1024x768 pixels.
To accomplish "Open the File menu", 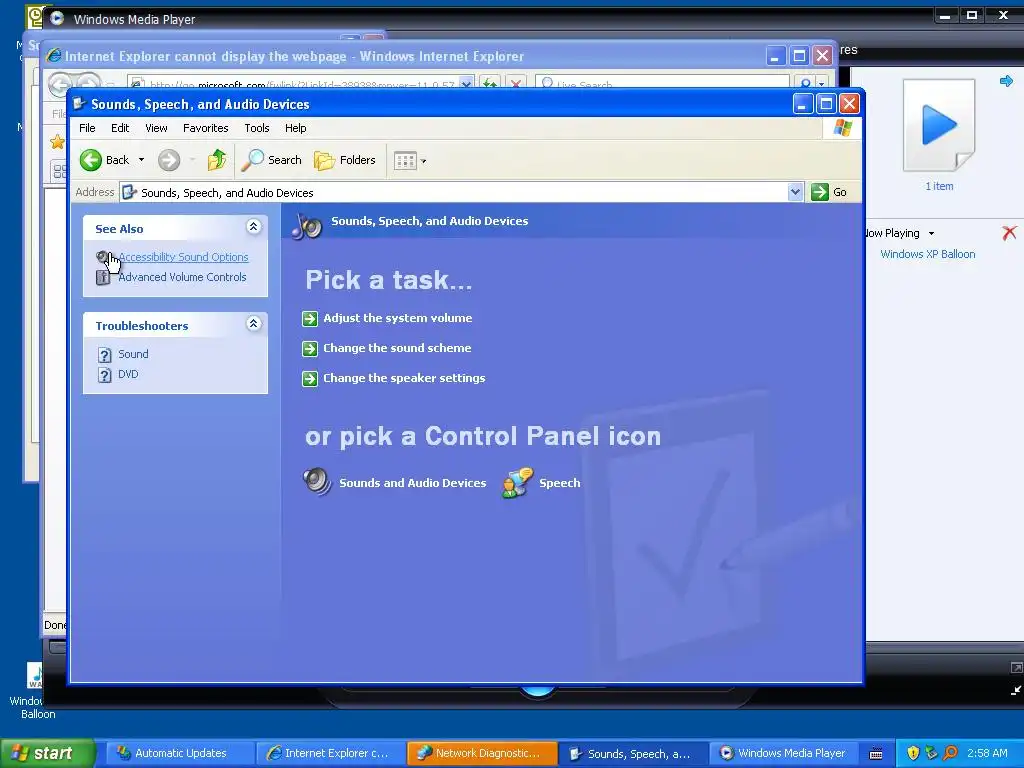I will pos(87,128).
